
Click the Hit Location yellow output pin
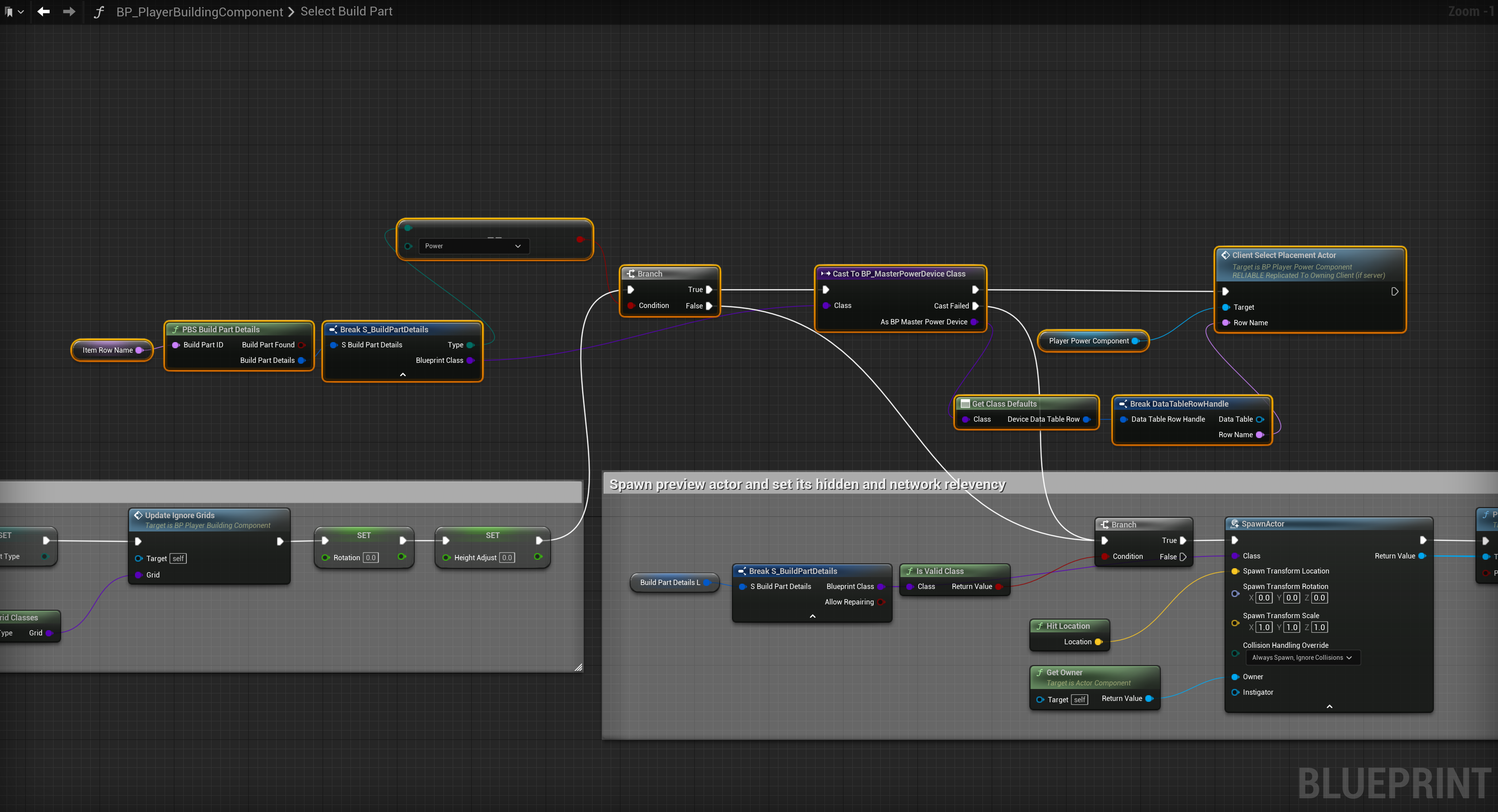[x=1098, y=642]
